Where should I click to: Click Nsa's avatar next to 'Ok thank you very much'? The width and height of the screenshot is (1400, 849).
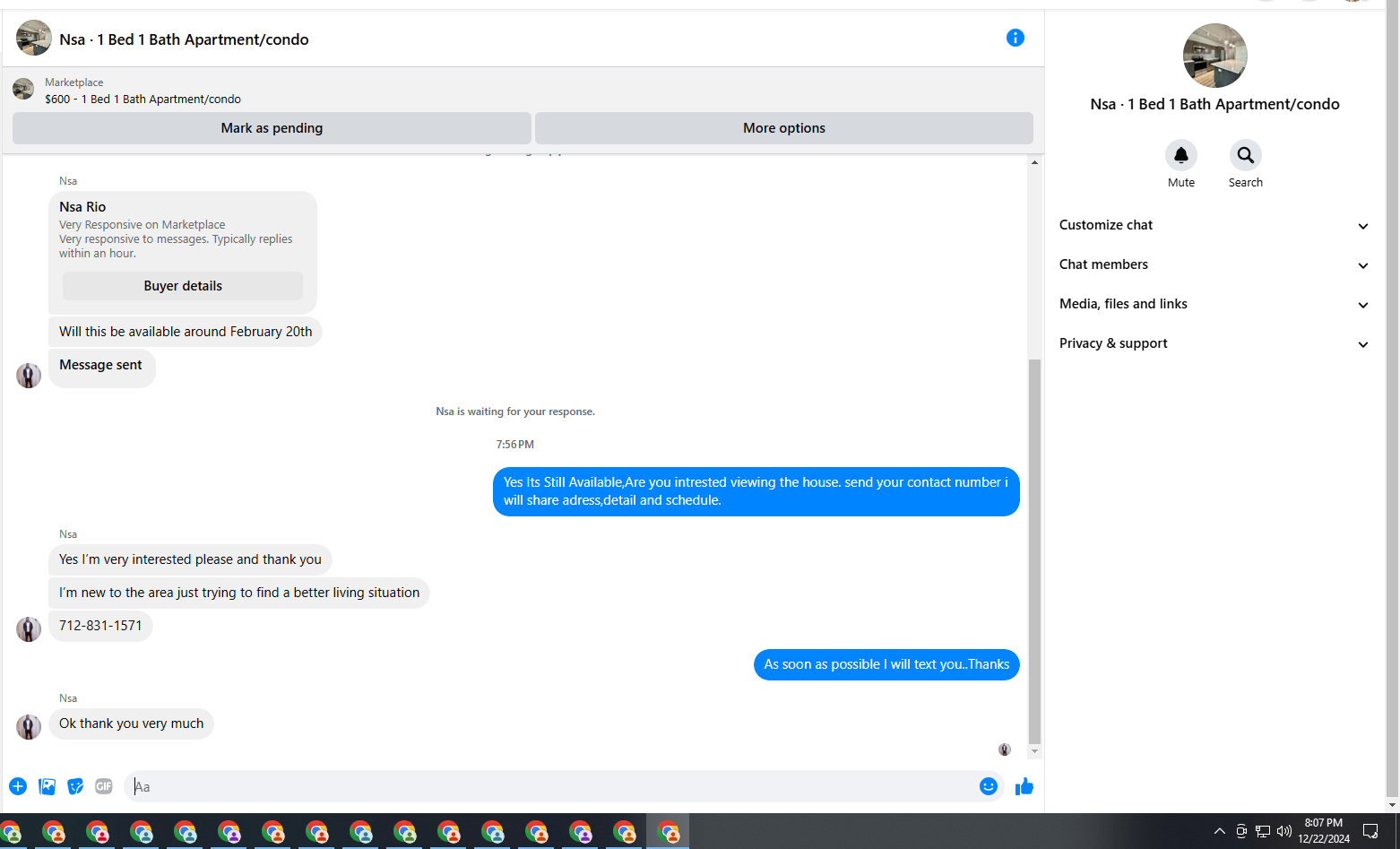click(x=29, y=726)
